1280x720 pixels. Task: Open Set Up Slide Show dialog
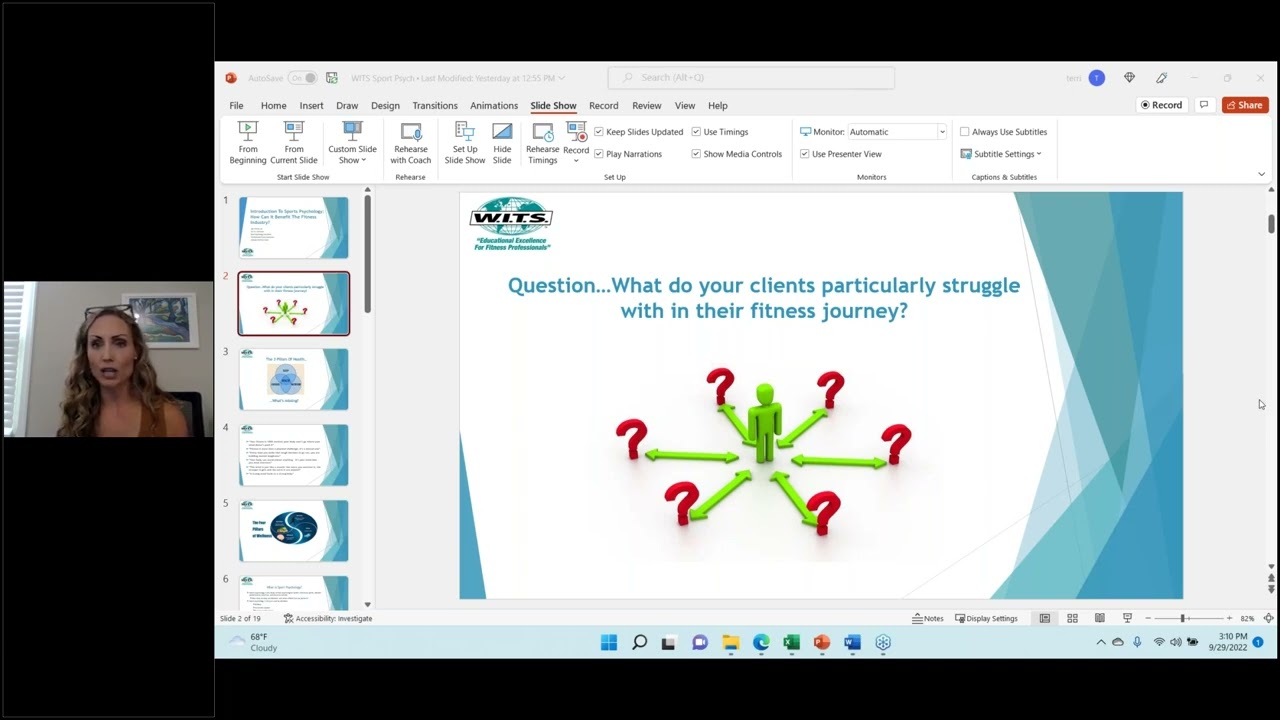coord(464,143)
